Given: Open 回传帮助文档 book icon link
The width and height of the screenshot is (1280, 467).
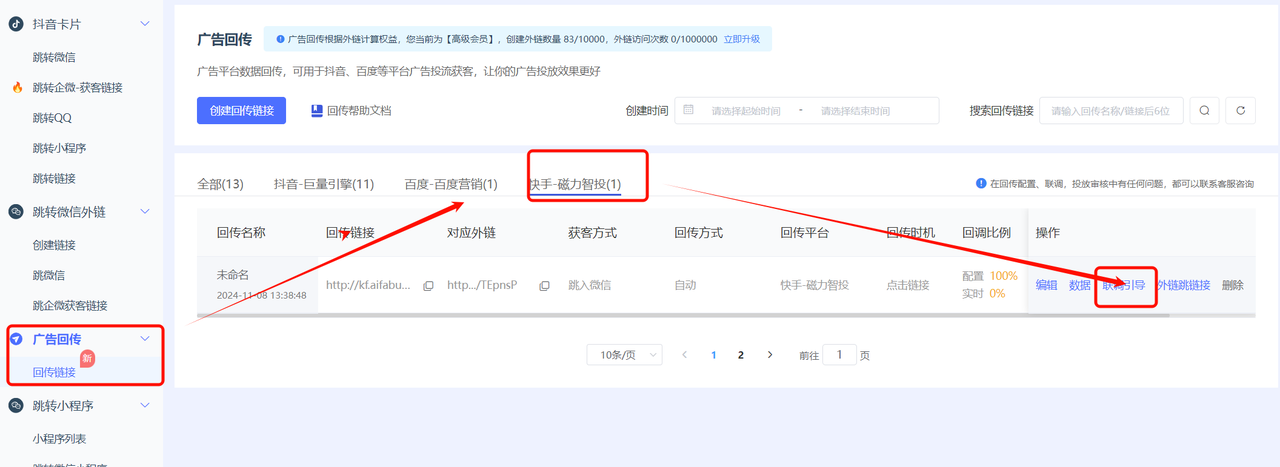Looking at the screenshot, I should point(317,110).
